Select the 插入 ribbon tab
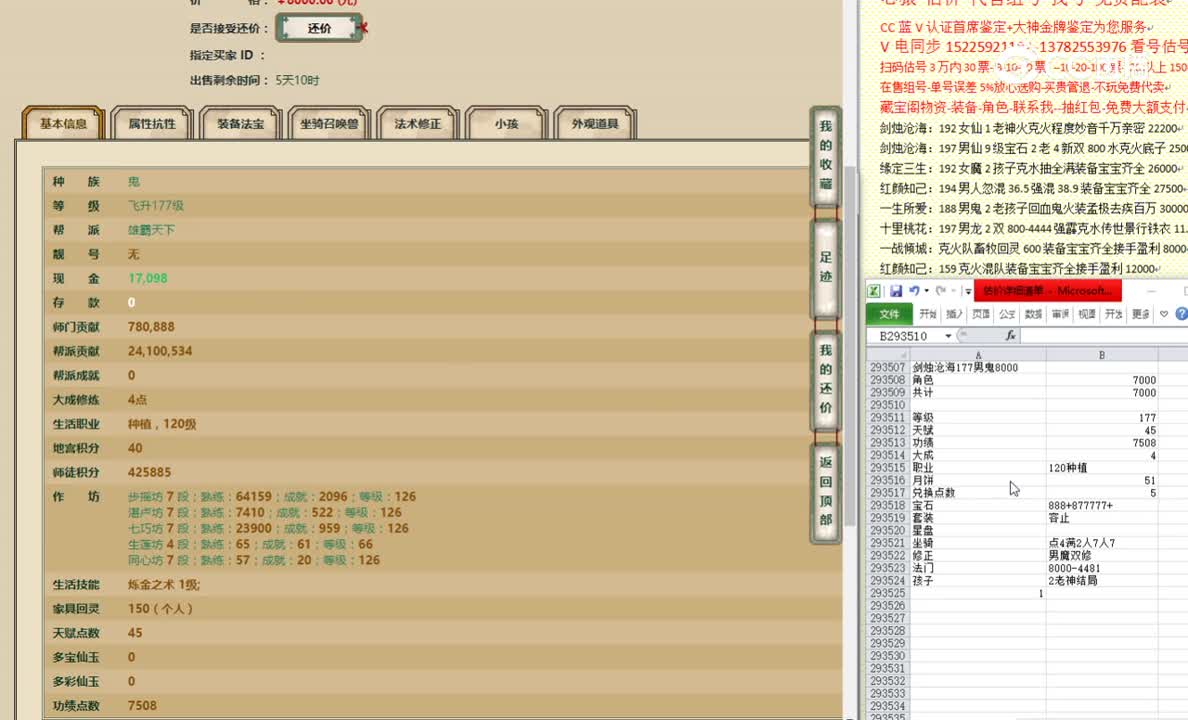The height and width of the screenshot is (720, 1188). [x=954, y=313]
